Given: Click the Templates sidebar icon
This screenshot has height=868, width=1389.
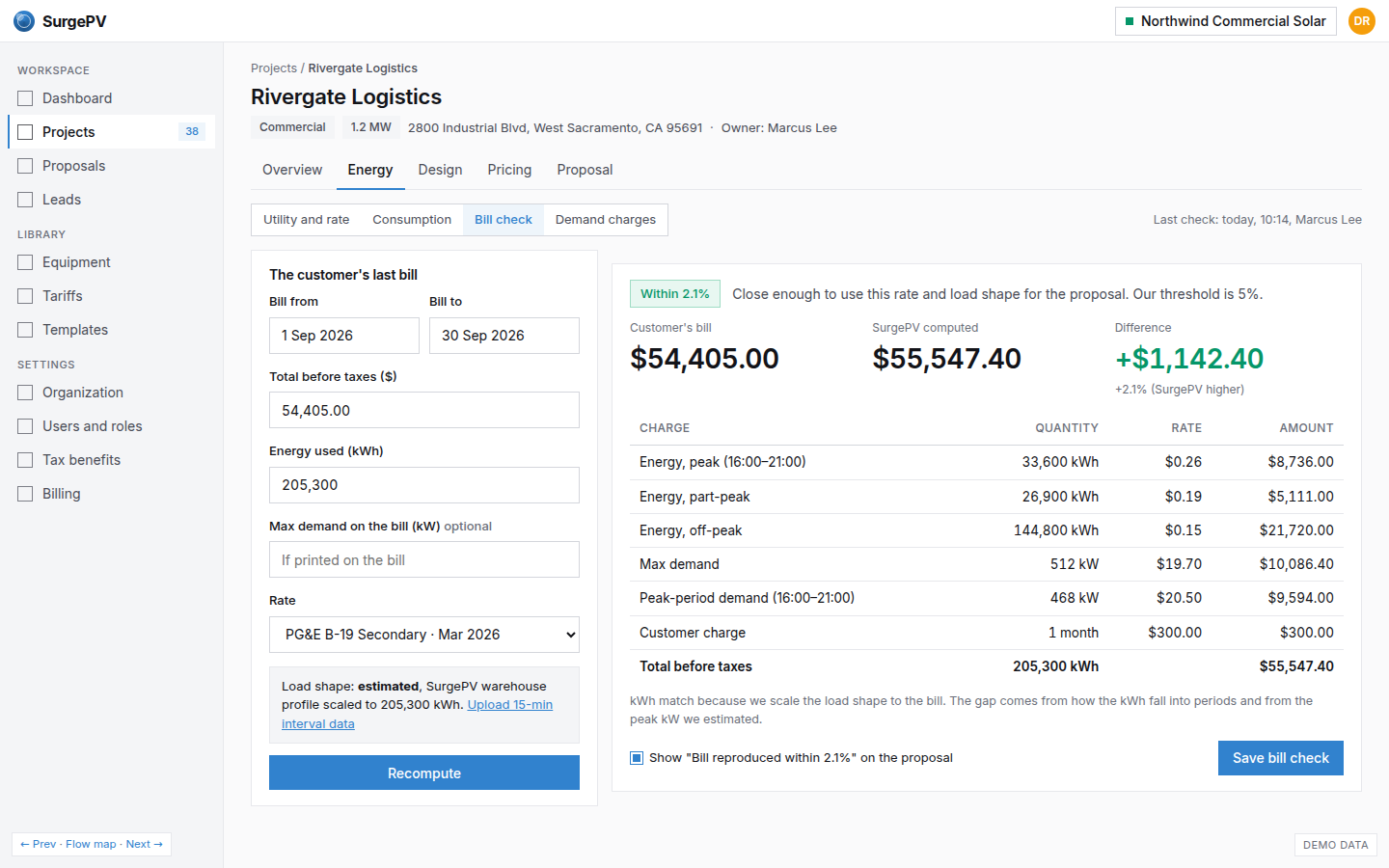Looking at the screenshot, I should 25,330.
